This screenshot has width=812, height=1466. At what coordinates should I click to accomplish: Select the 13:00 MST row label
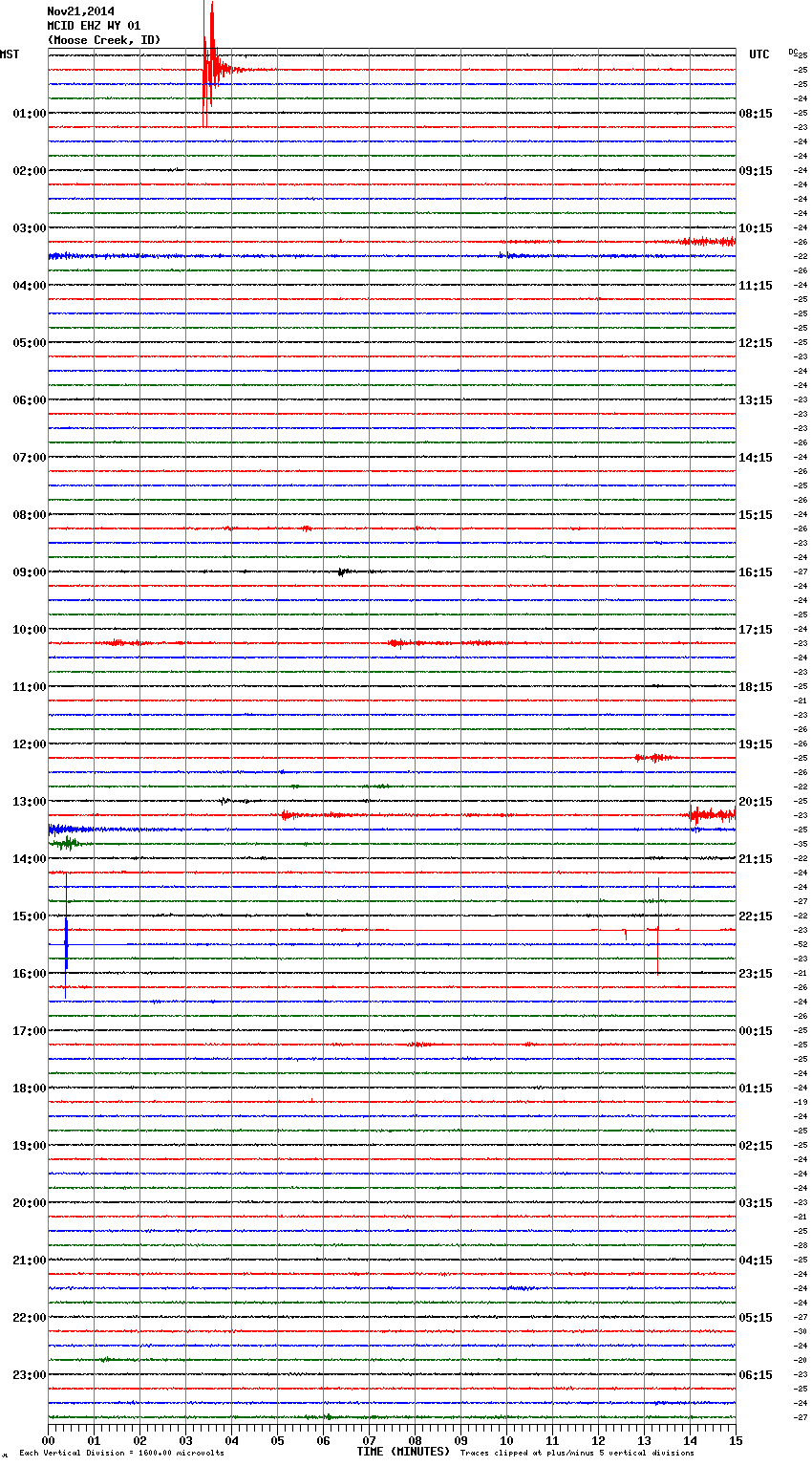pos(29,801)
